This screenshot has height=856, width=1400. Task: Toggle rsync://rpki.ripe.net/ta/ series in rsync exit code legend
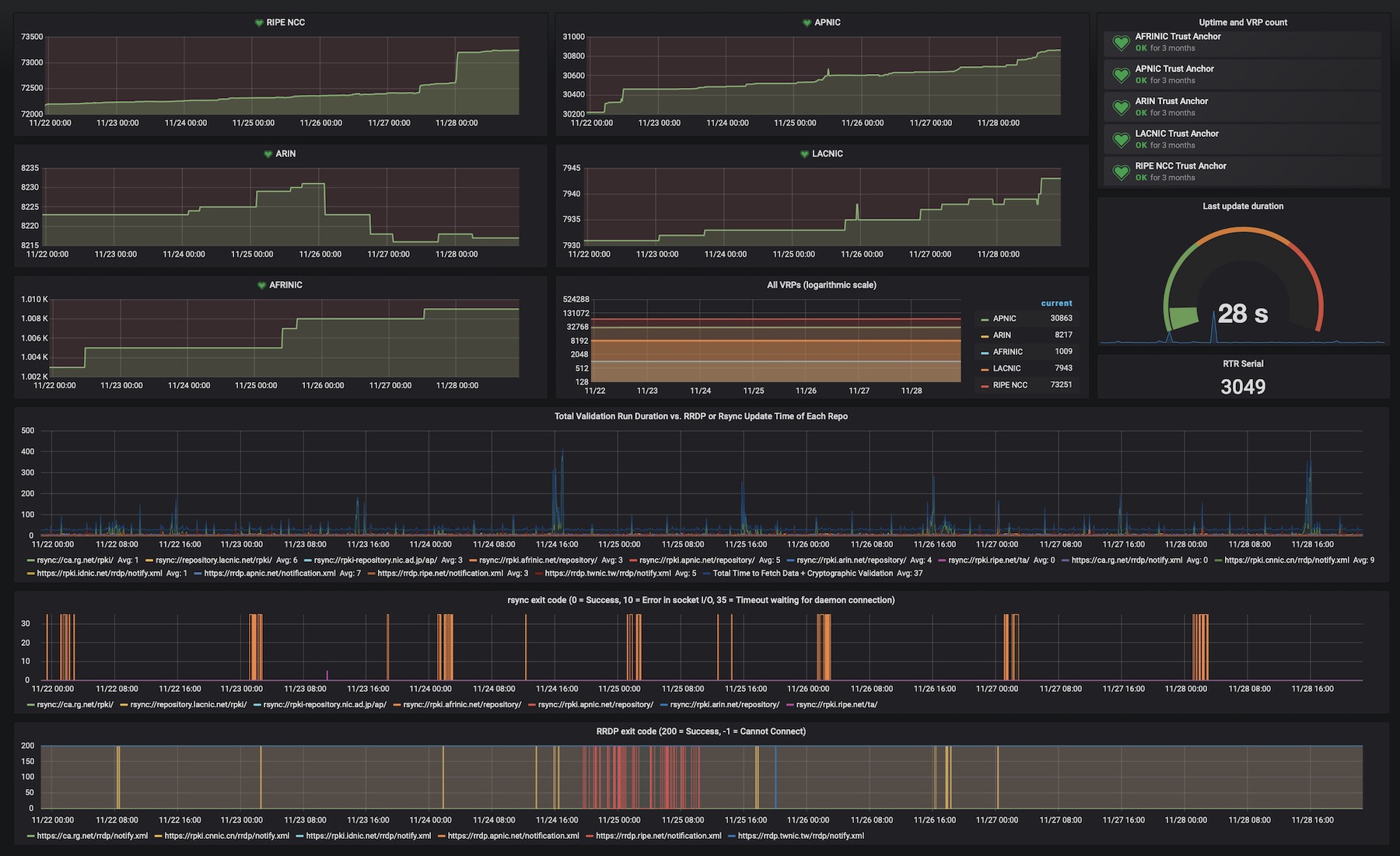pos(837,705)
